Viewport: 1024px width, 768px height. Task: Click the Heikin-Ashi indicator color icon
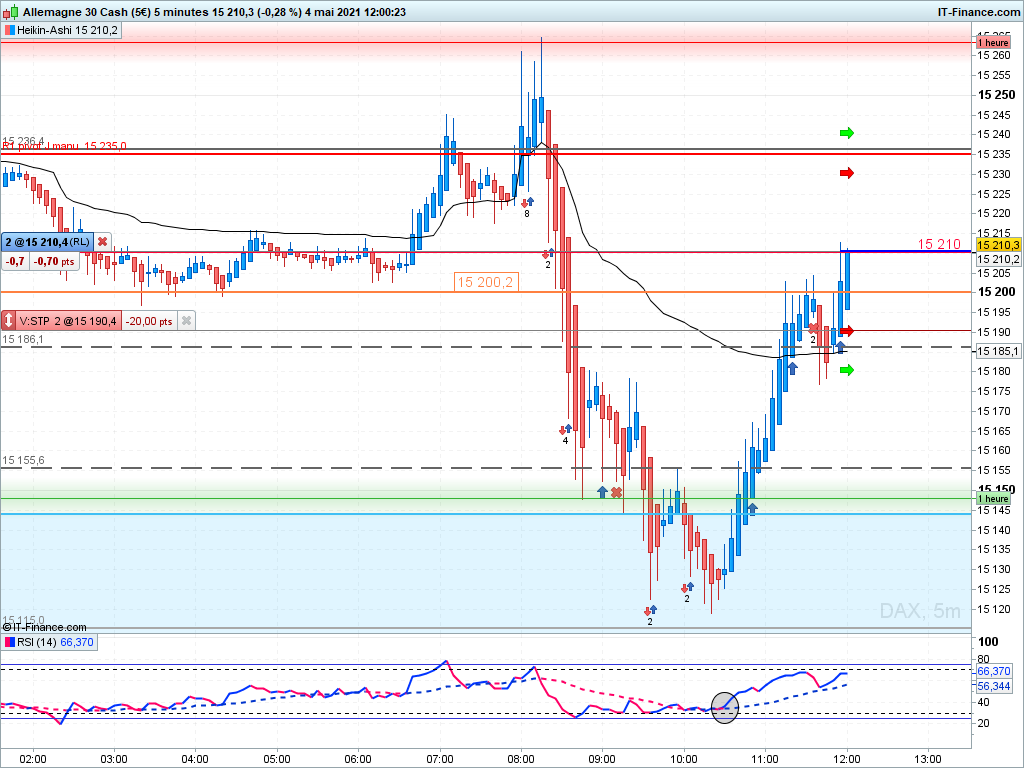click(x=10, y=30)
